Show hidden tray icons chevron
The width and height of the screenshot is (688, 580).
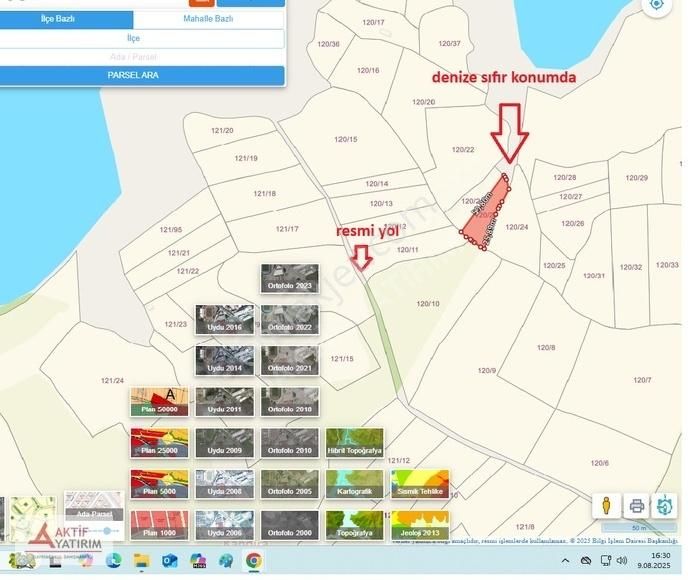(565, 560)
